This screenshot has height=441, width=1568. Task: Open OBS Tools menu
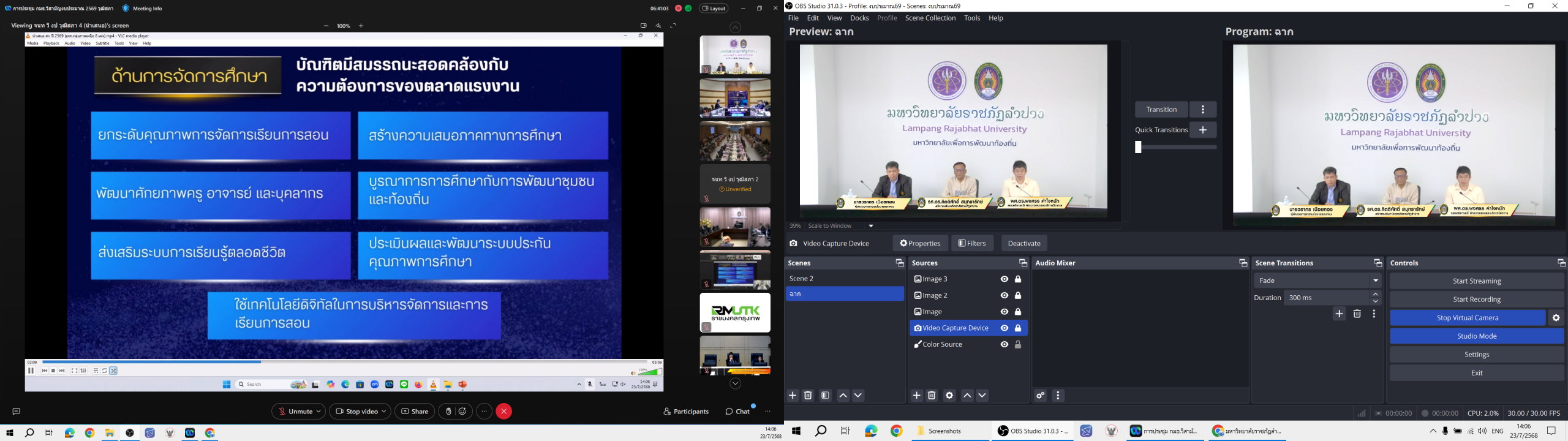(x=972, y=18)
